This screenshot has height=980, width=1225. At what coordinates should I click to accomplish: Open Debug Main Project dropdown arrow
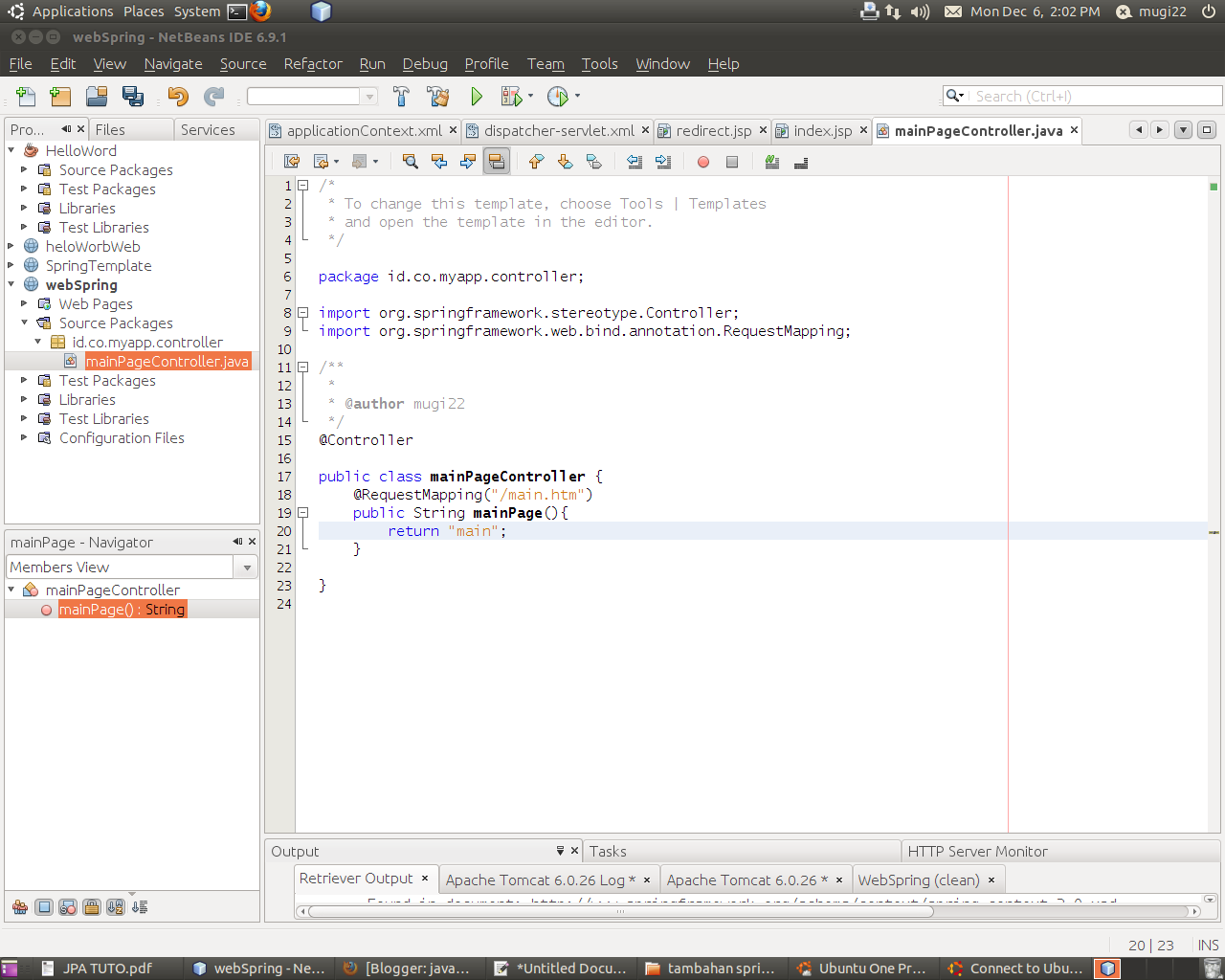530,96
